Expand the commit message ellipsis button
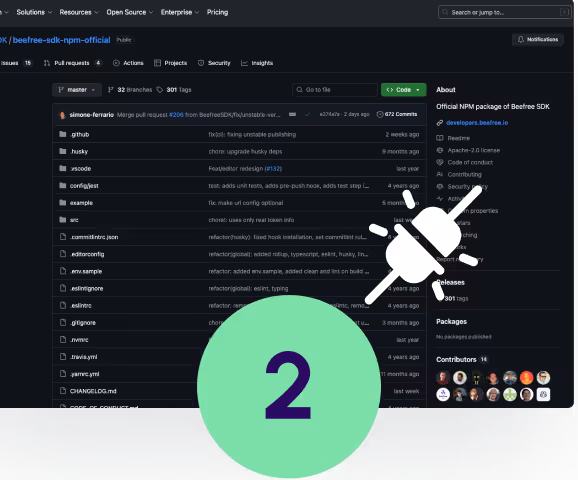This screenshot has height=480, width=578. [x=292, y=114]
